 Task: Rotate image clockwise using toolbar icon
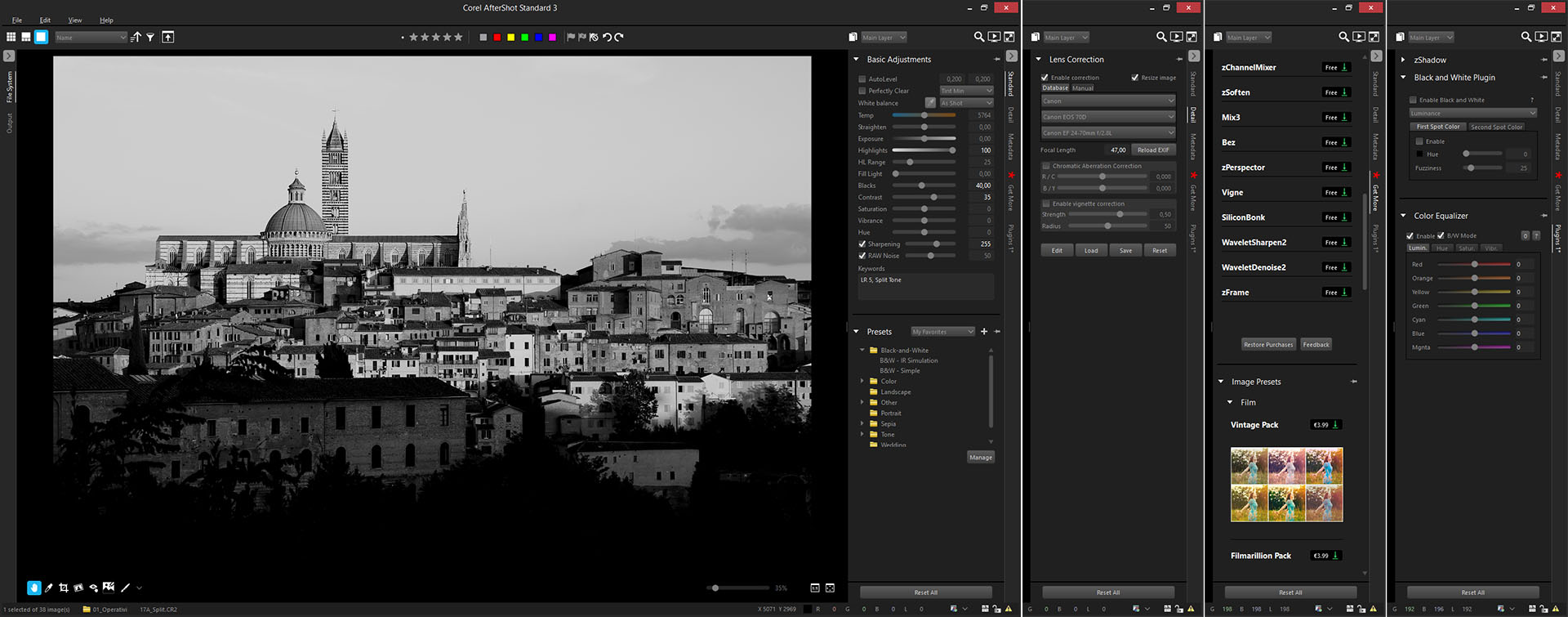(619, 37)
